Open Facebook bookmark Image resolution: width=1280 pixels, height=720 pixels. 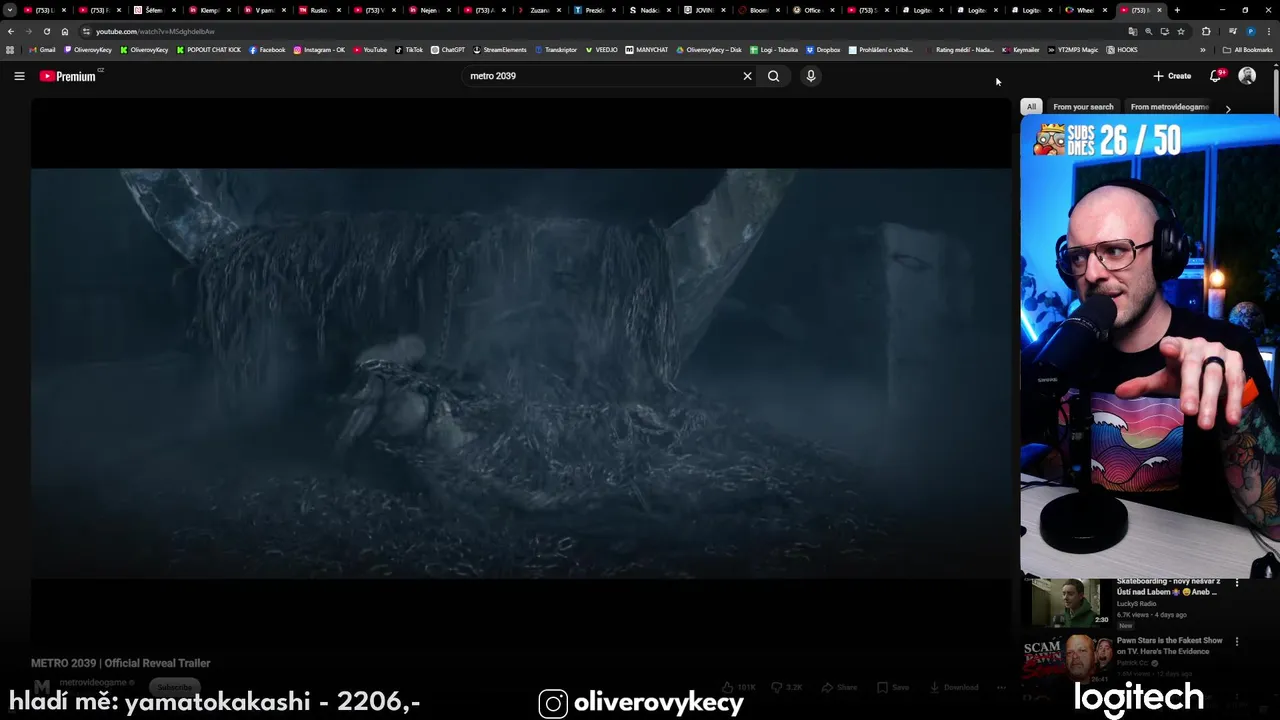[x=267, y=49]
